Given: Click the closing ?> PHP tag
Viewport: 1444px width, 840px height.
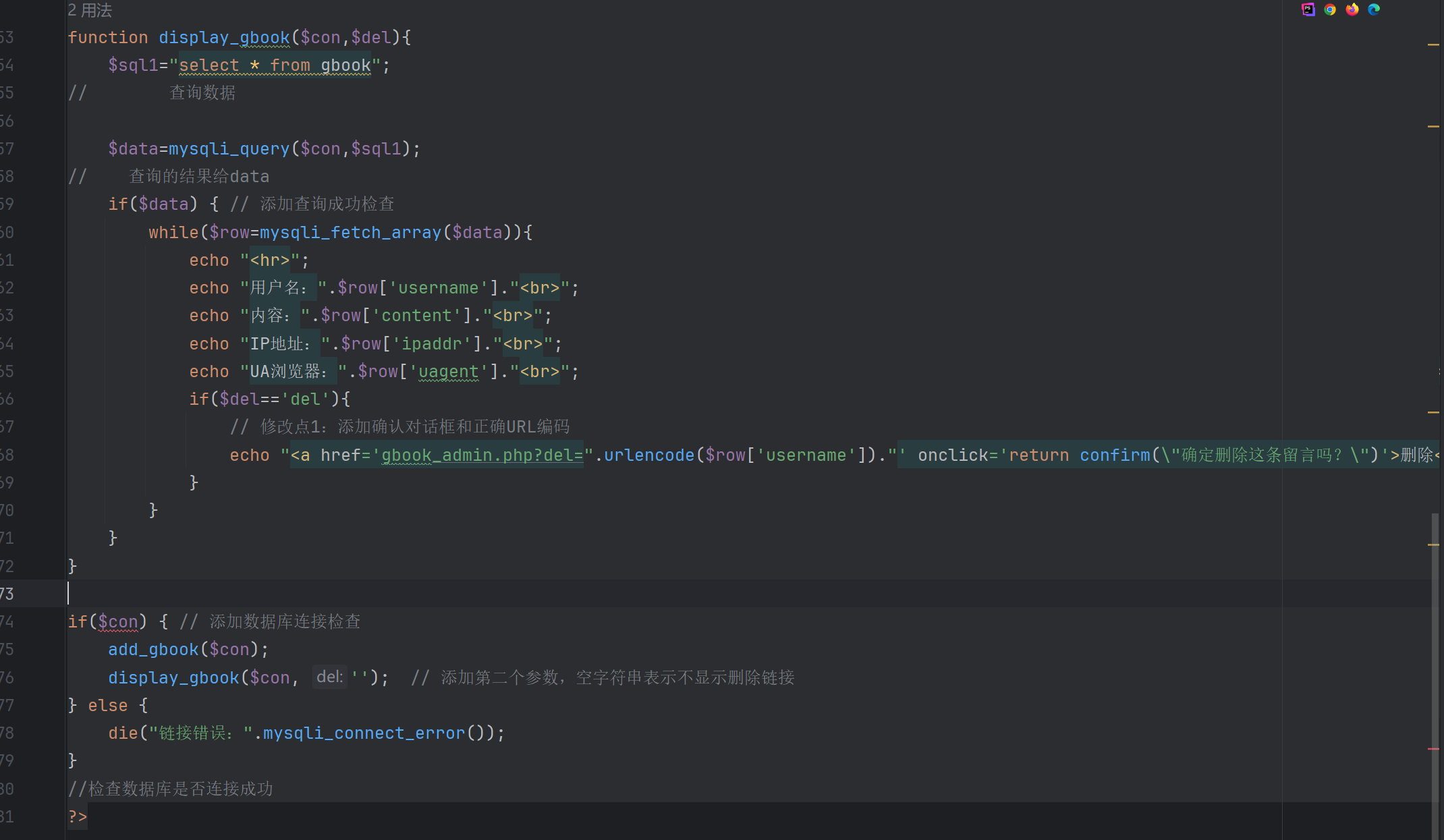Looking at the screenshot, I should (x=78, y=816).
